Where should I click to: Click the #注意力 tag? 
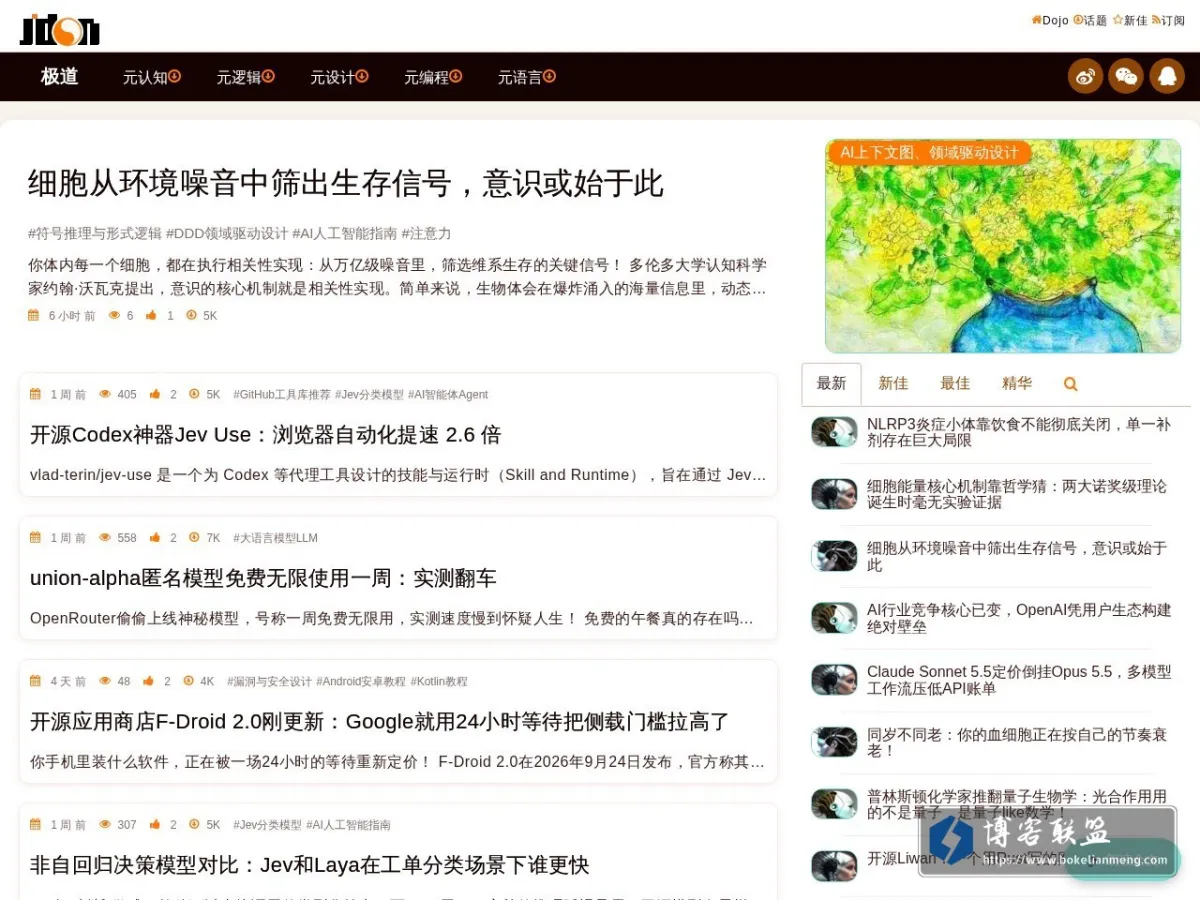pos(427,233)
